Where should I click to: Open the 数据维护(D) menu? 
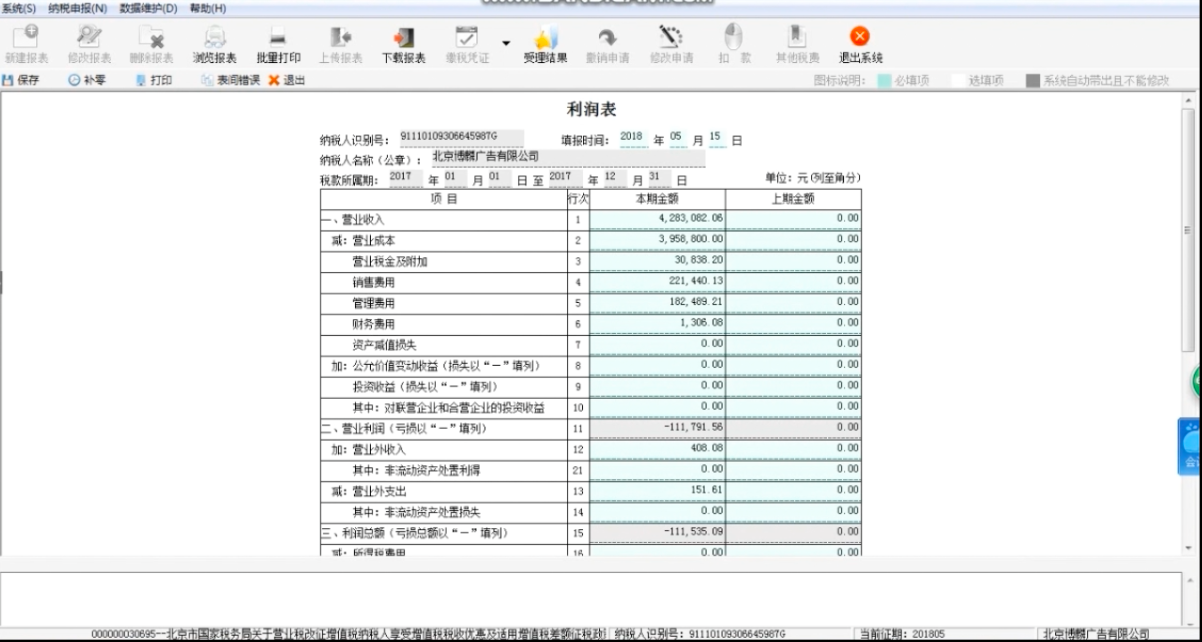click(x=148, y=8)
